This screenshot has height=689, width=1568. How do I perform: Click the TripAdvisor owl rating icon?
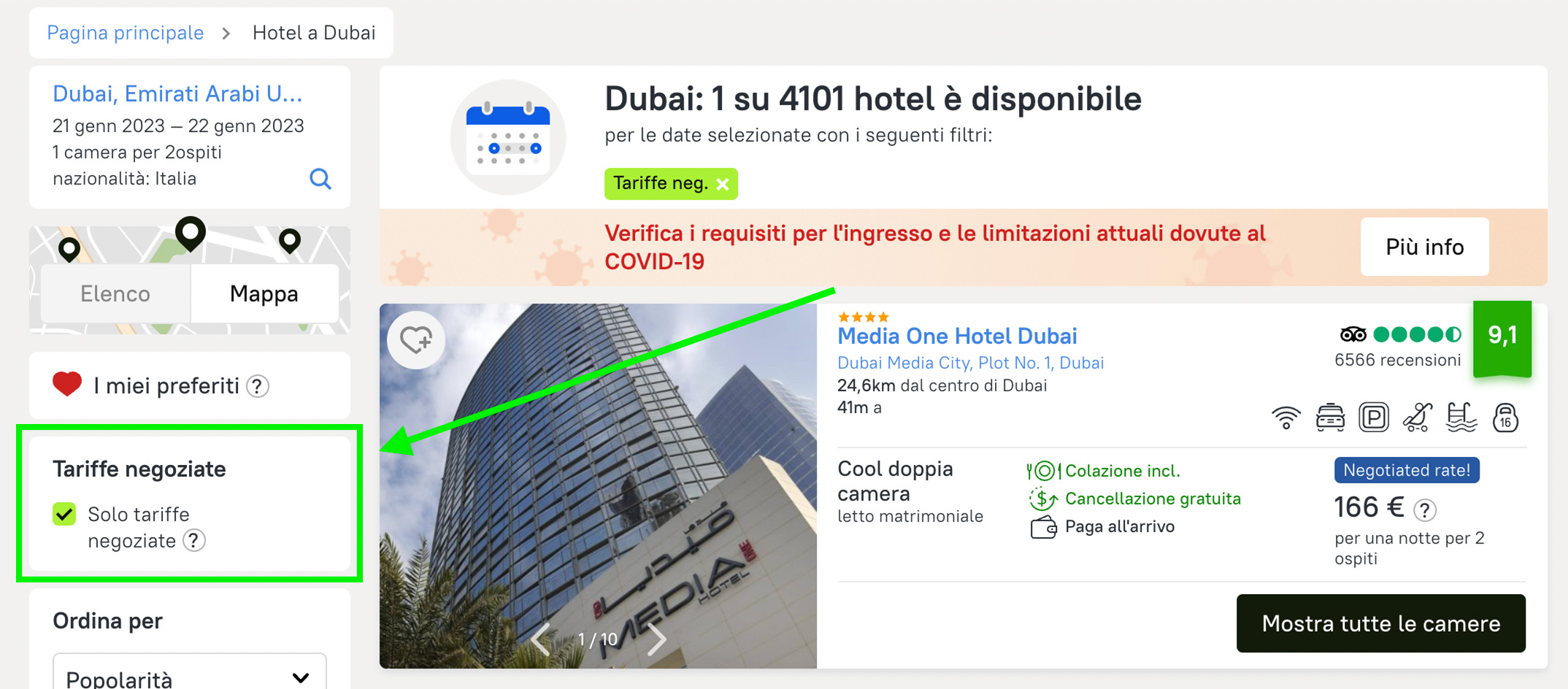[1353, 335]
